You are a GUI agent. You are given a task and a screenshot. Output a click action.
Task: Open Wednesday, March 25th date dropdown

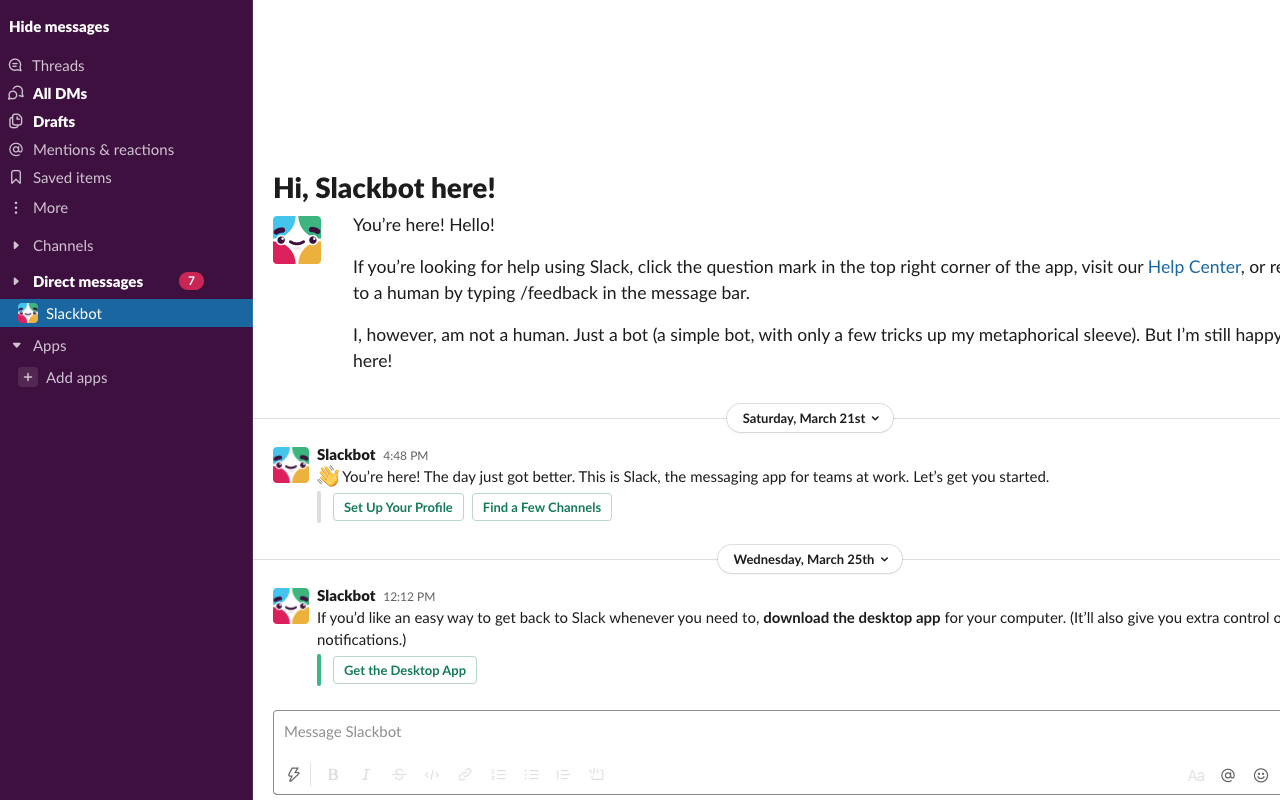tap(810, 559)
